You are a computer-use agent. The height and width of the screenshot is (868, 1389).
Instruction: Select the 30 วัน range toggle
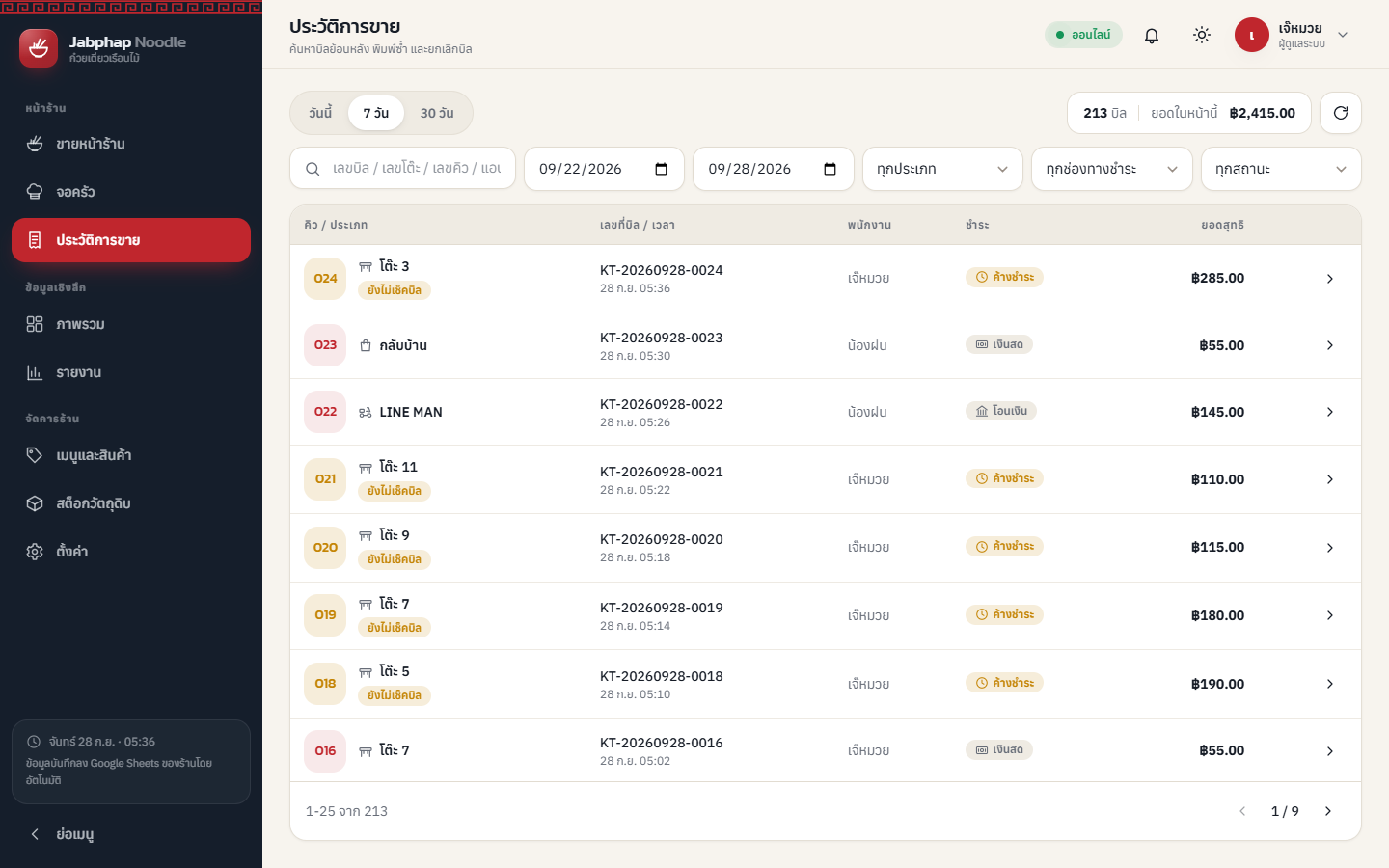coord(437,113)
